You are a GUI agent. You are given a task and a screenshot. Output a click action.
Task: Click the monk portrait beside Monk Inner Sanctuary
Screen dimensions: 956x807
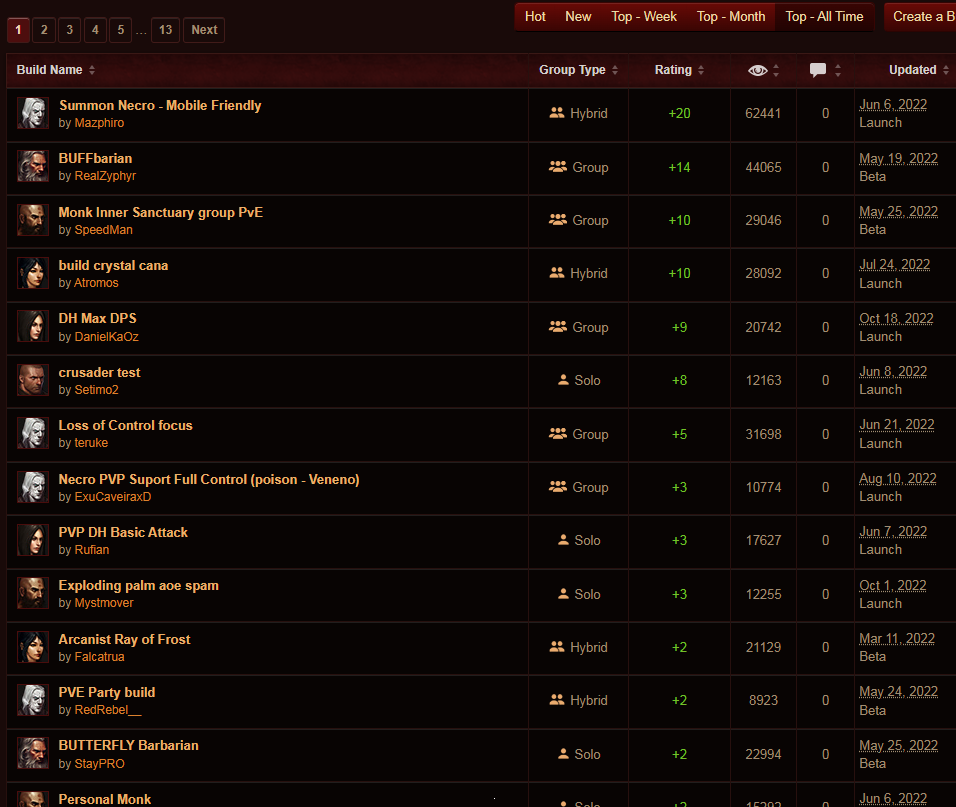[x=32, y=220]
